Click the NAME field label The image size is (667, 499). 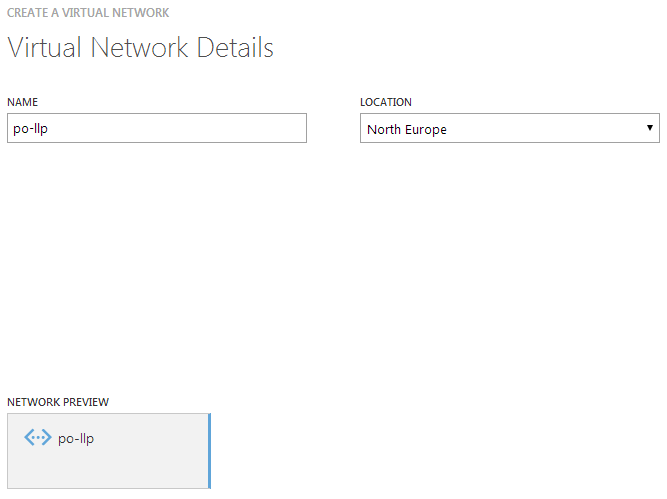pyautogui.click(x=23, y=102)
